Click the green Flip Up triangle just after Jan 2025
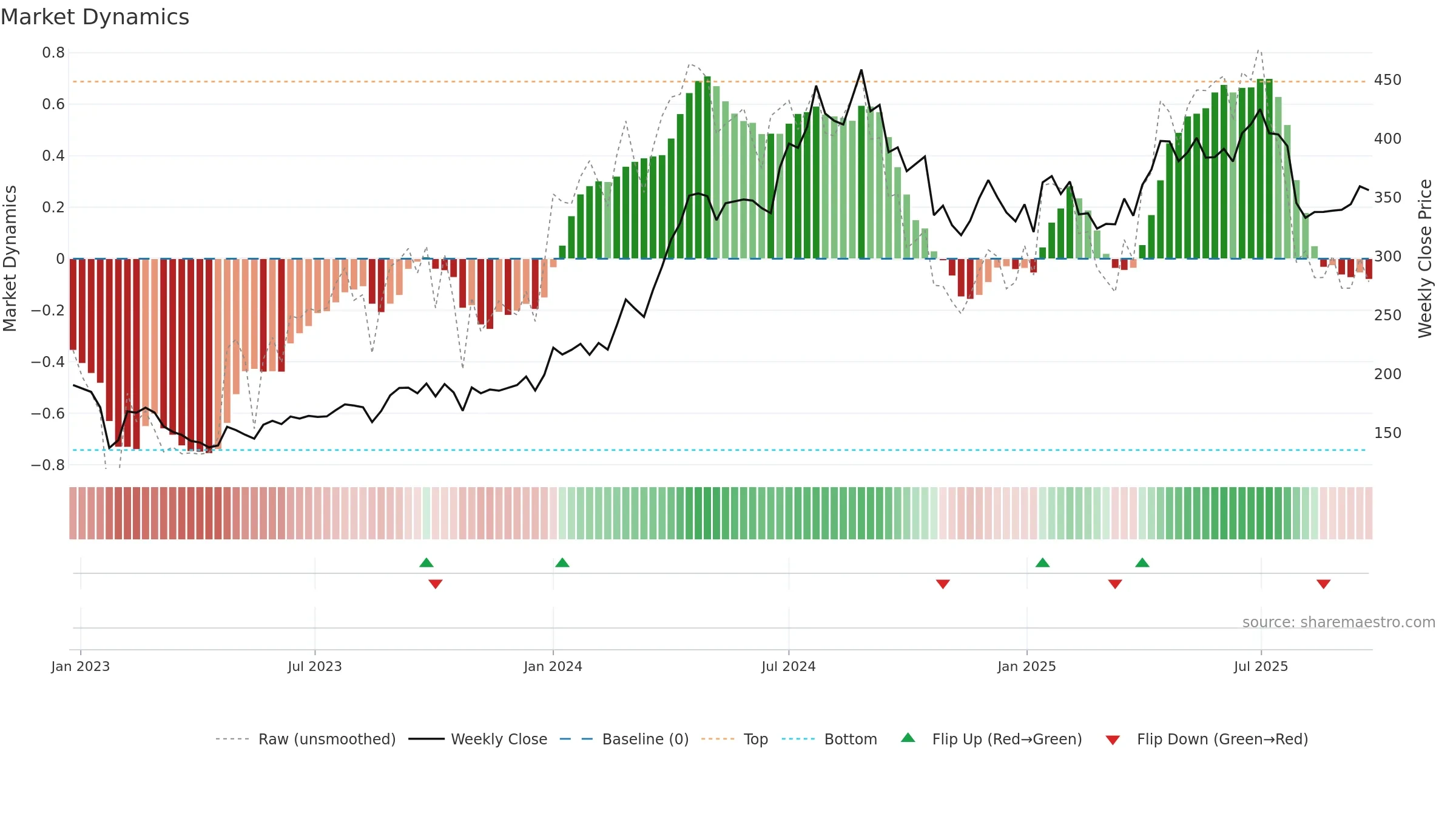 [1043, 562]
